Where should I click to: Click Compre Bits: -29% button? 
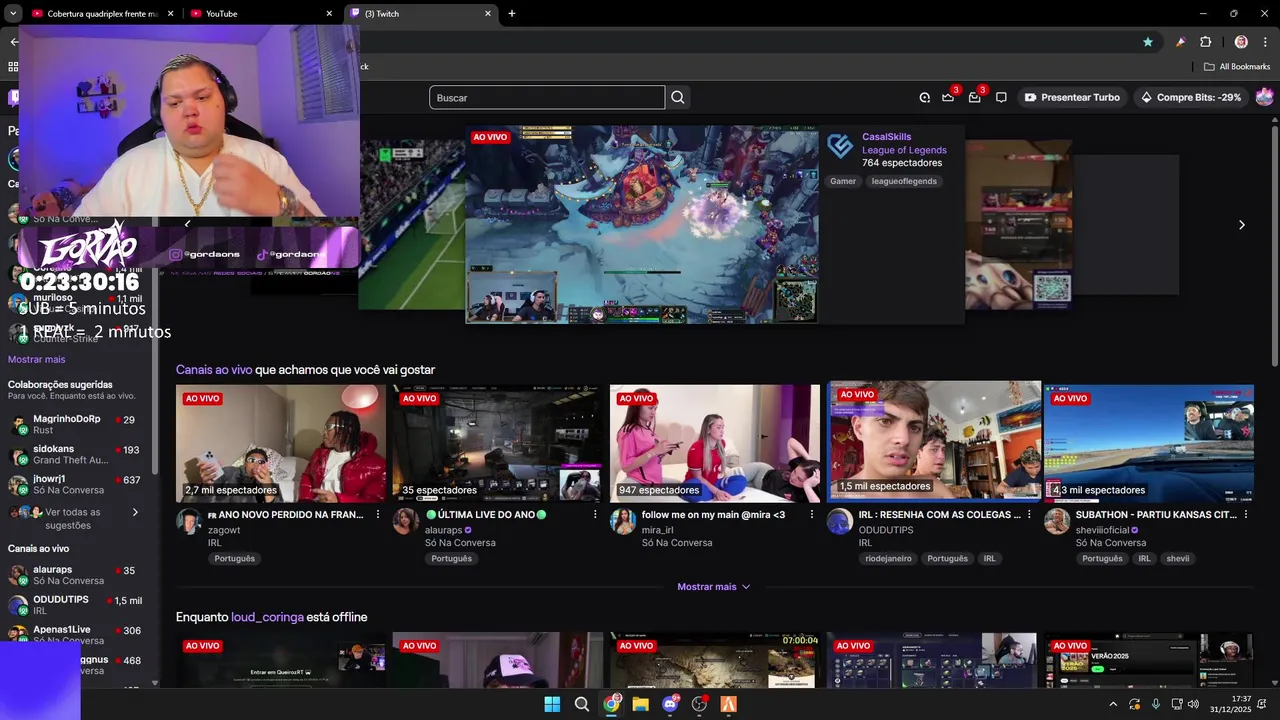[1189, 97]
